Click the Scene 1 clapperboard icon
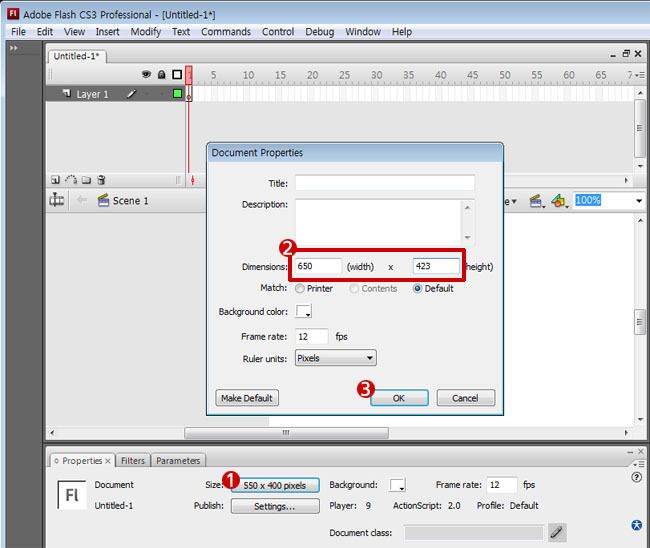 point(103,200)
